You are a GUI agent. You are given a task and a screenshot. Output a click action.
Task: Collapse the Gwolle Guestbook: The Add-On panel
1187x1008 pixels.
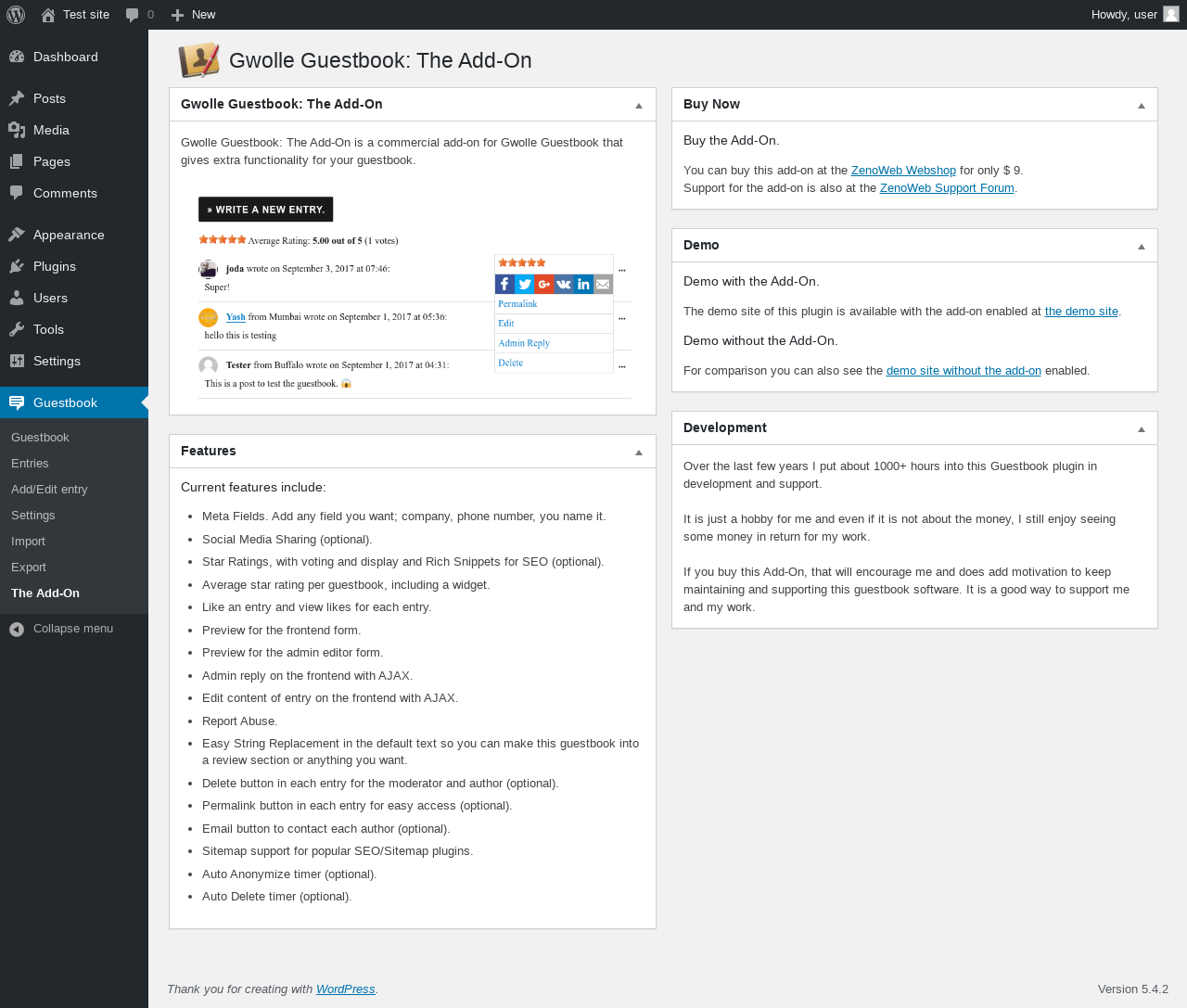[x=639, y=106]
